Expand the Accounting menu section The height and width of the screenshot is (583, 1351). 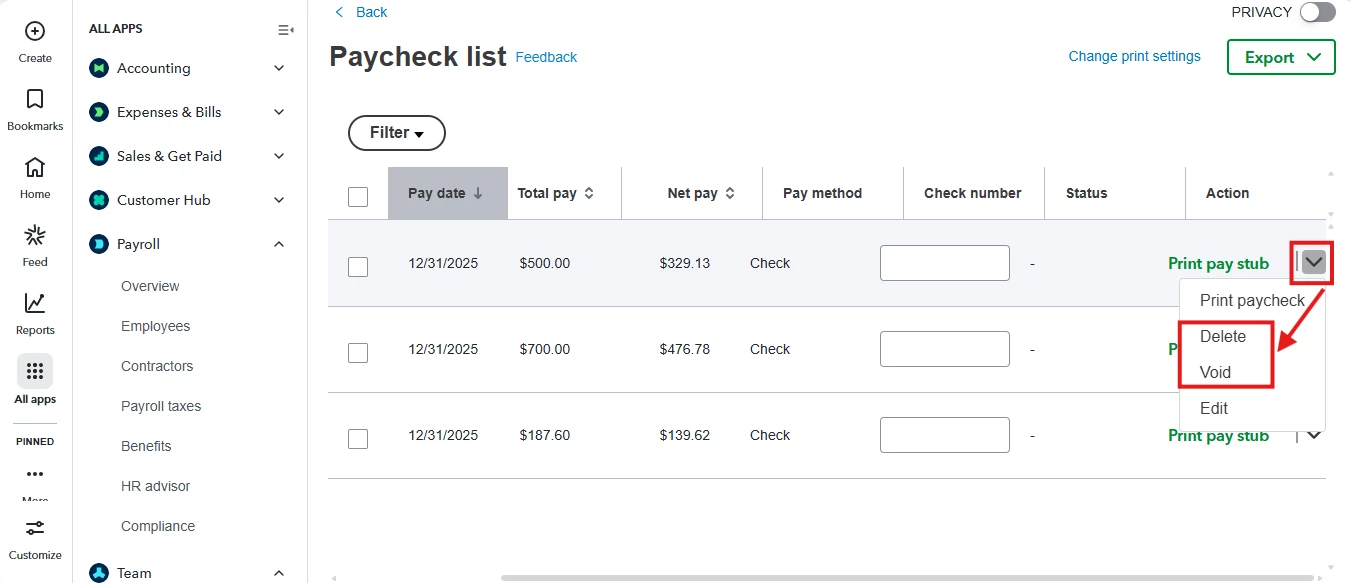tap(279, 68)
